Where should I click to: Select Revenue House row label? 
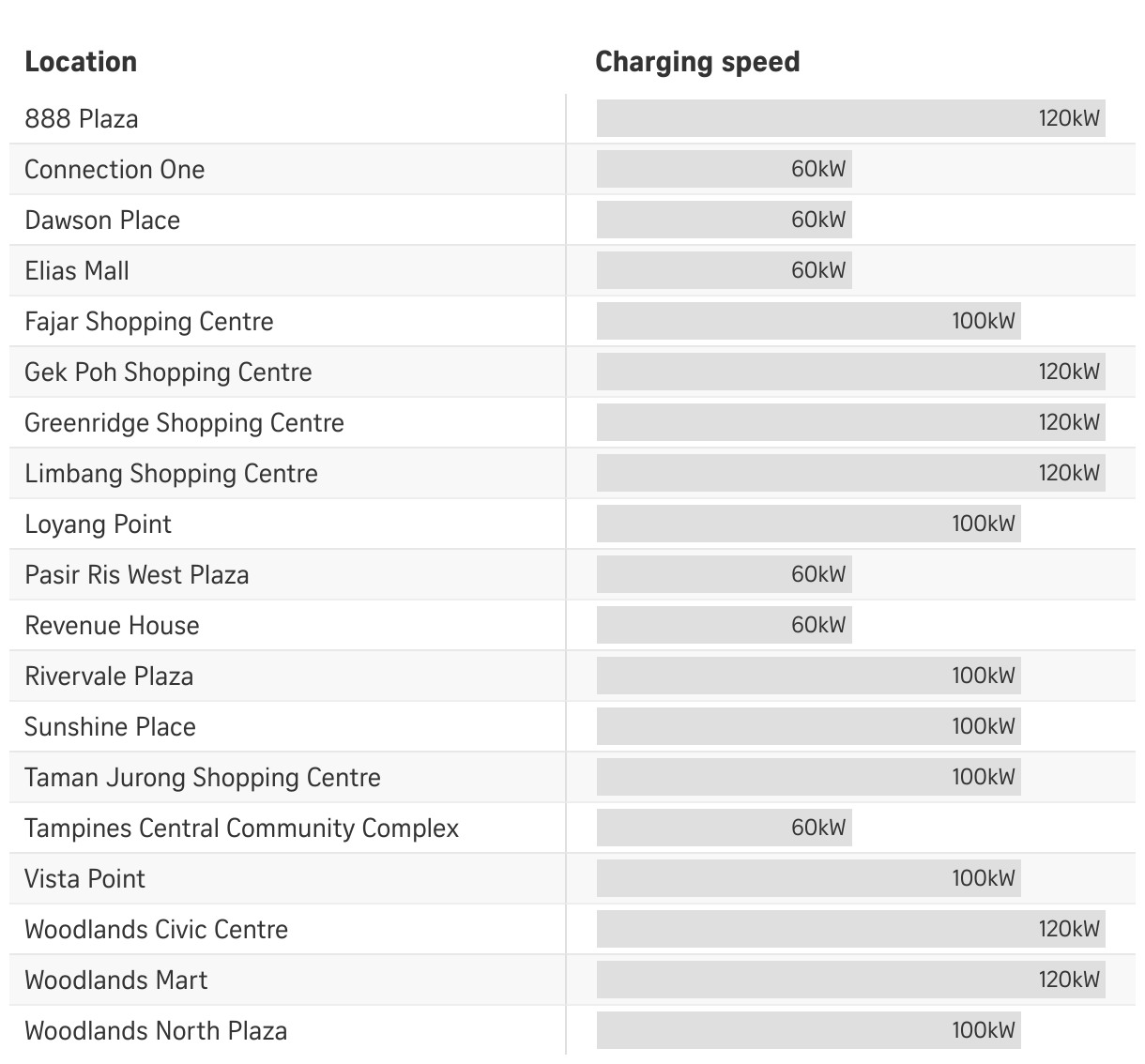(x=112, y=626)
